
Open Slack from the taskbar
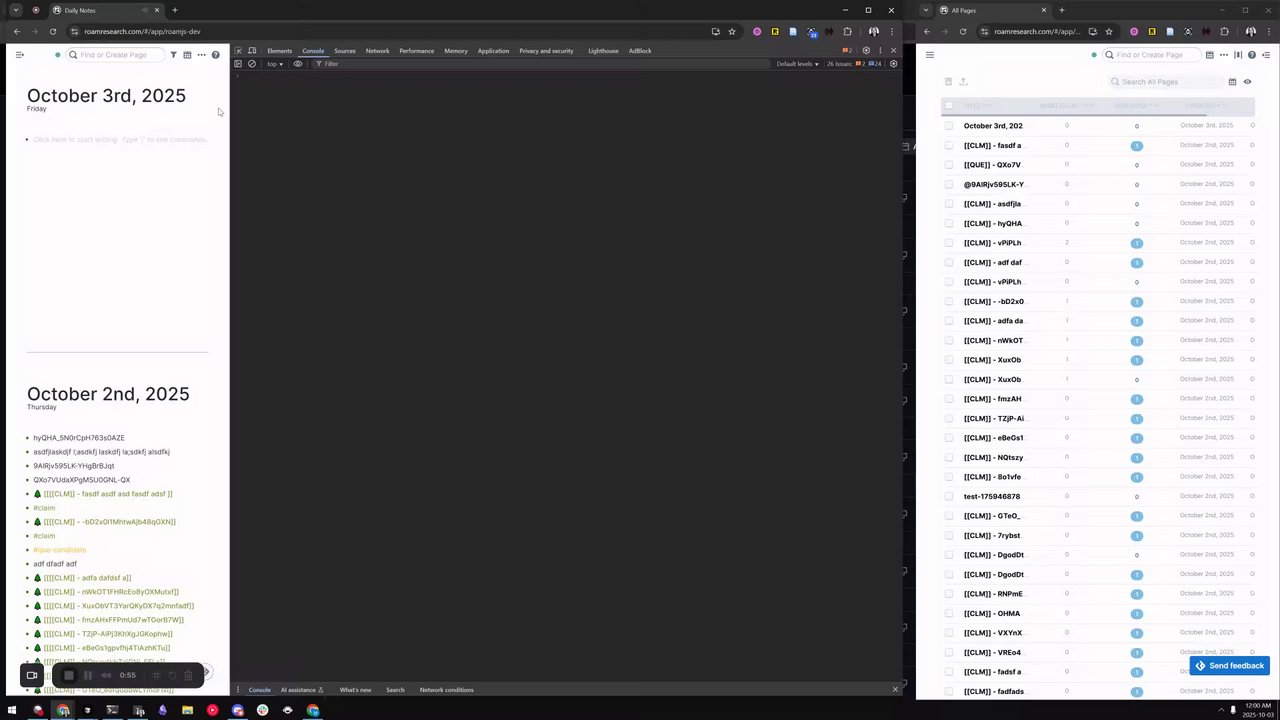[262, 710]
